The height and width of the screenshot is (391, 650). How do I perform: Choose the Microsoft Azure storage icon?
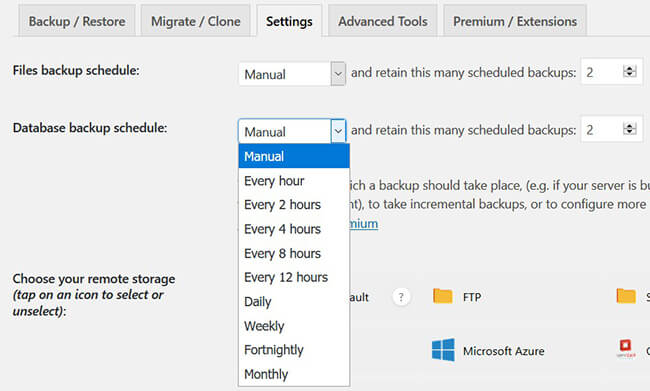click(443, 350)
